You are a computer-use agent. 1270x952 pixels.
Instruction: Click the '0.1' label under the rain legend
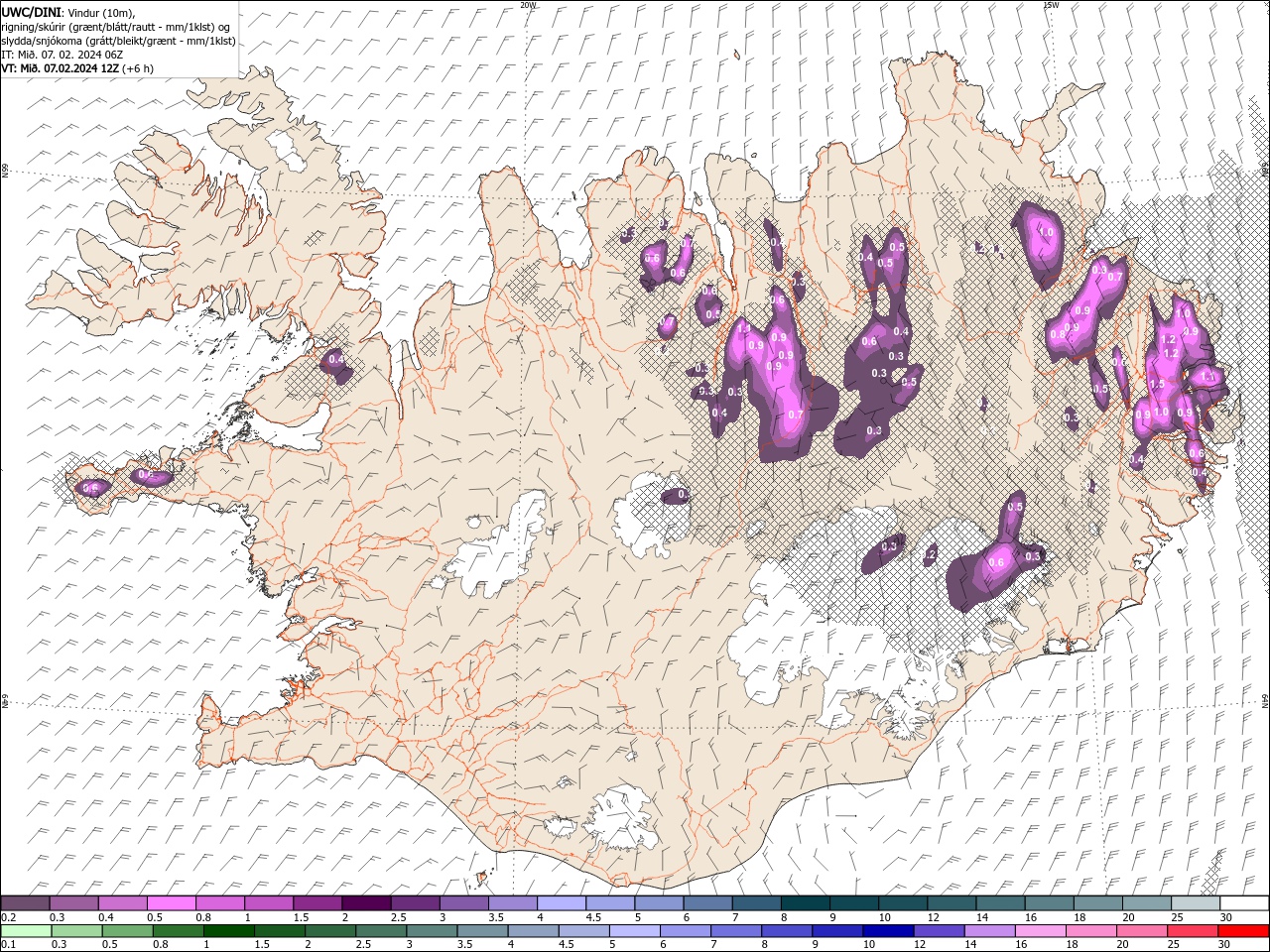point(8,945)
